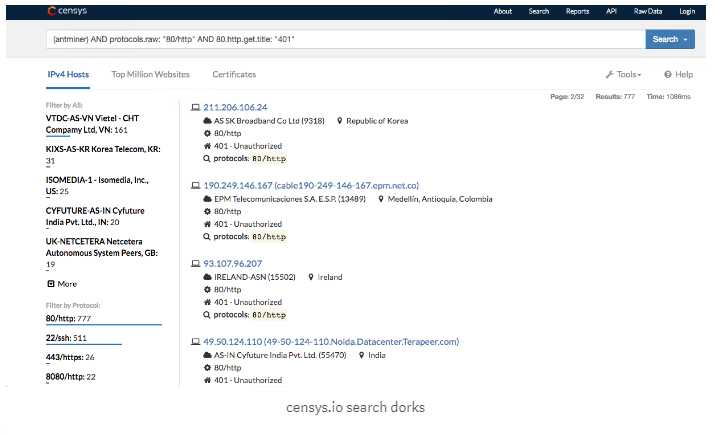Open the Search nav item

click(538, 11)
